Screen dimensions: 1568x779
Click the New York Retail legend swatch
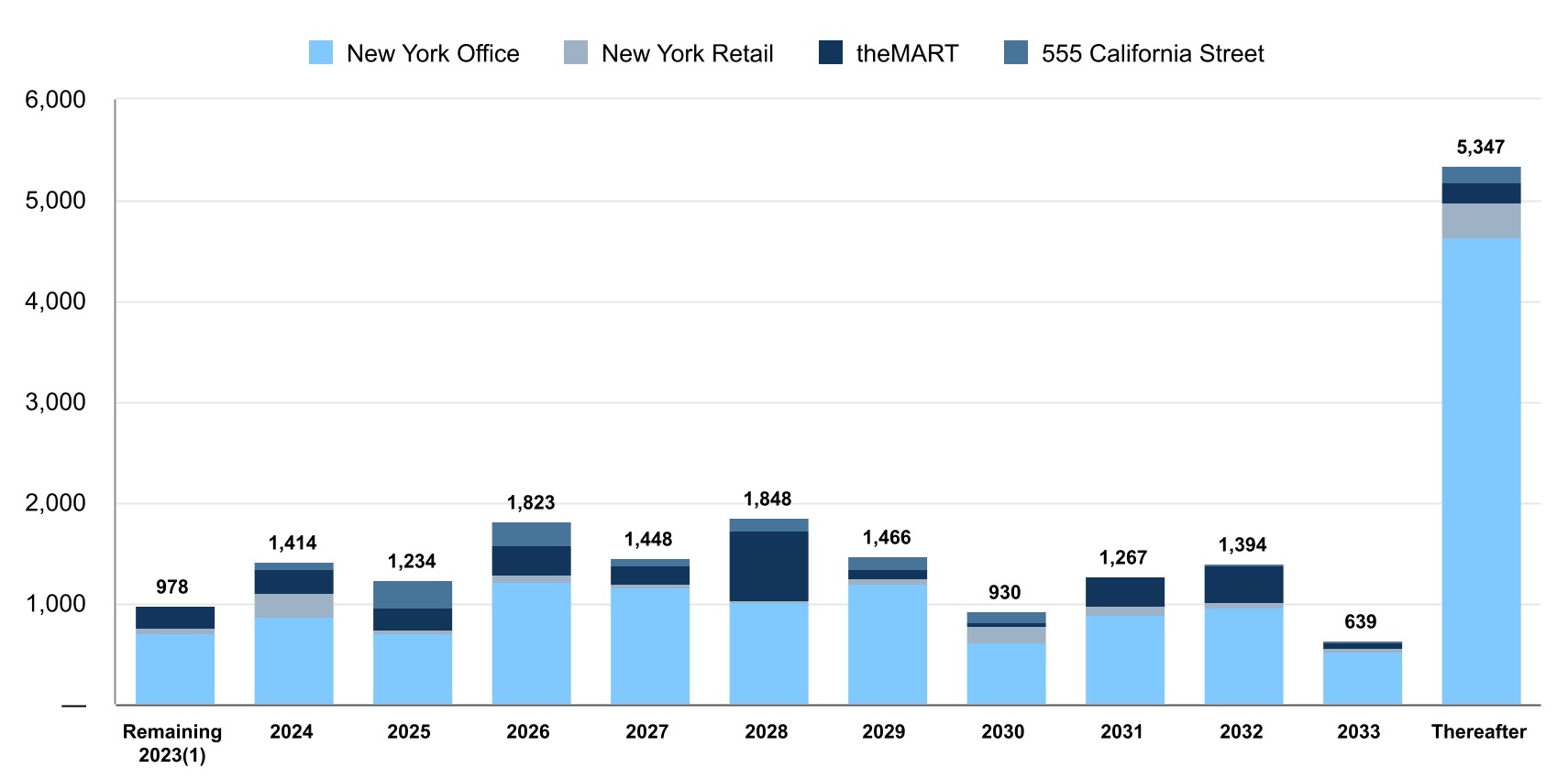576,52
